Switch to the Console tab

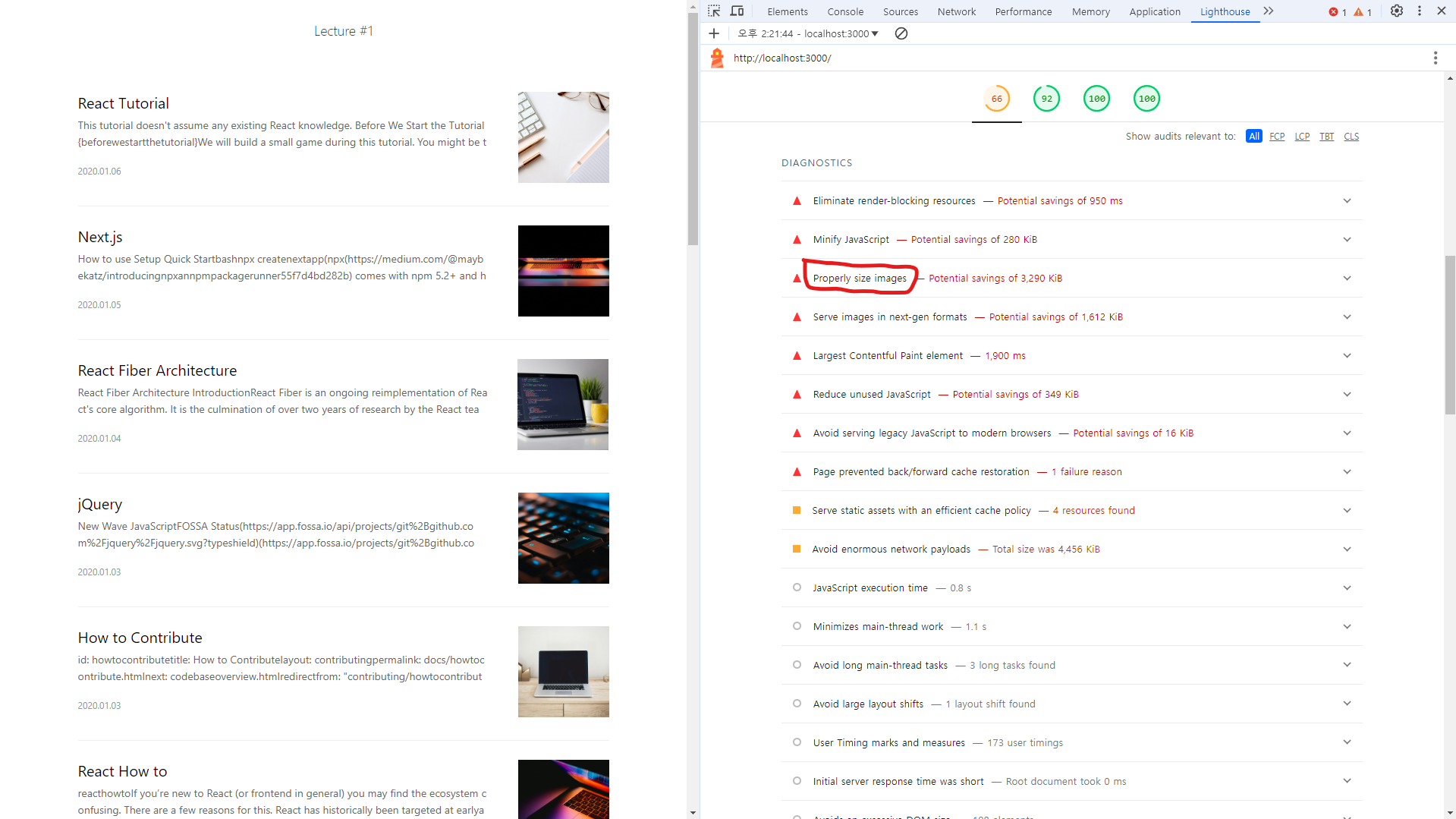pyautogui.click(x=845, y=11)
